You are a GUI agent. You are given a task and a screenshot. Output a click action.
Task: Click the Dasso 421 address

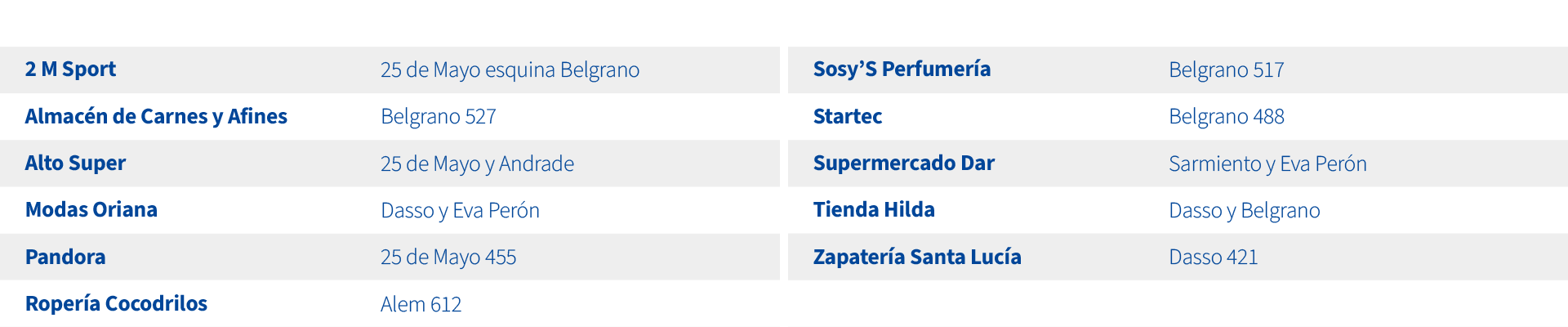[1213, 258]
